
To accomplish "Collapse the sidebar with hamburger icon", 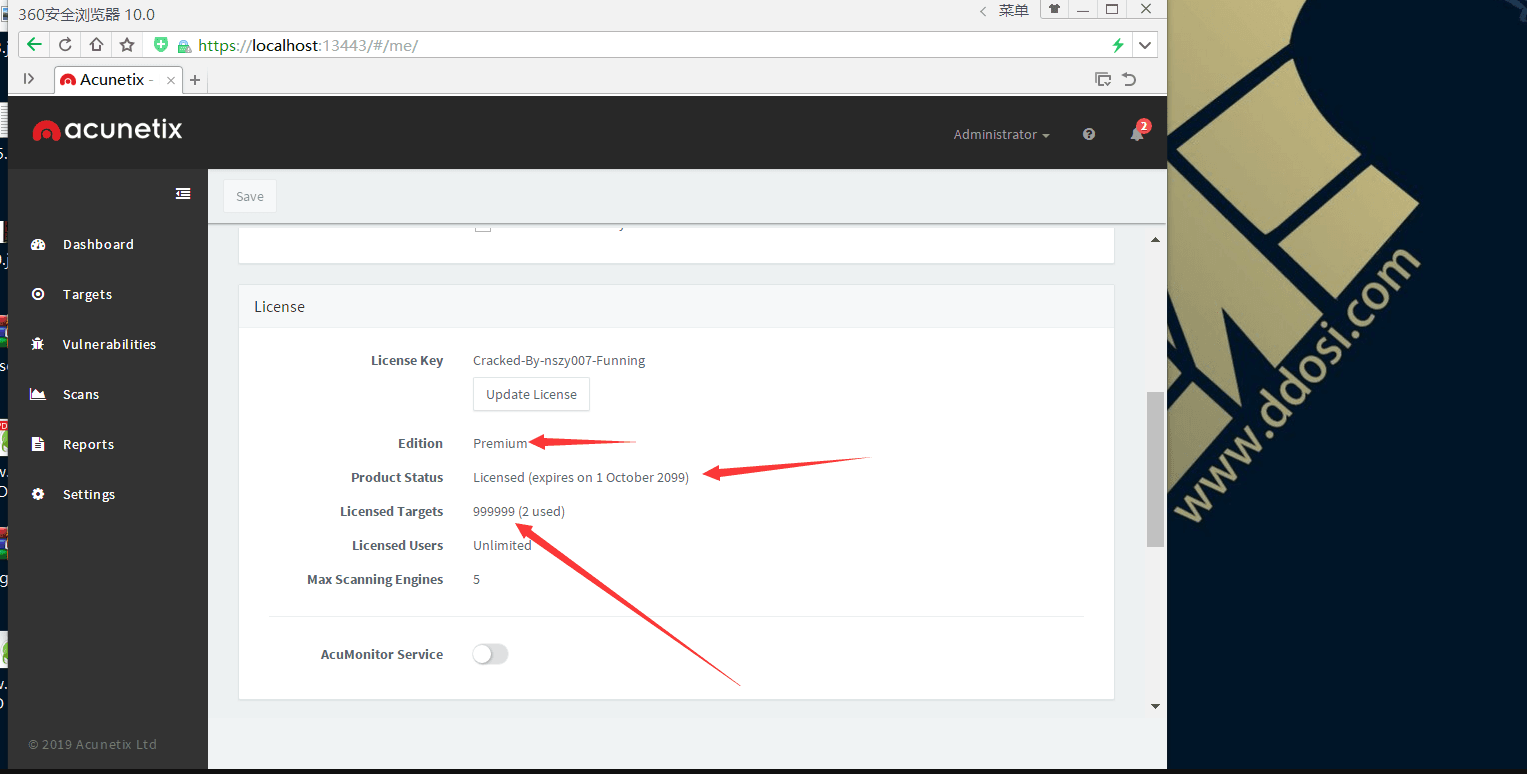I will (183, 193).
